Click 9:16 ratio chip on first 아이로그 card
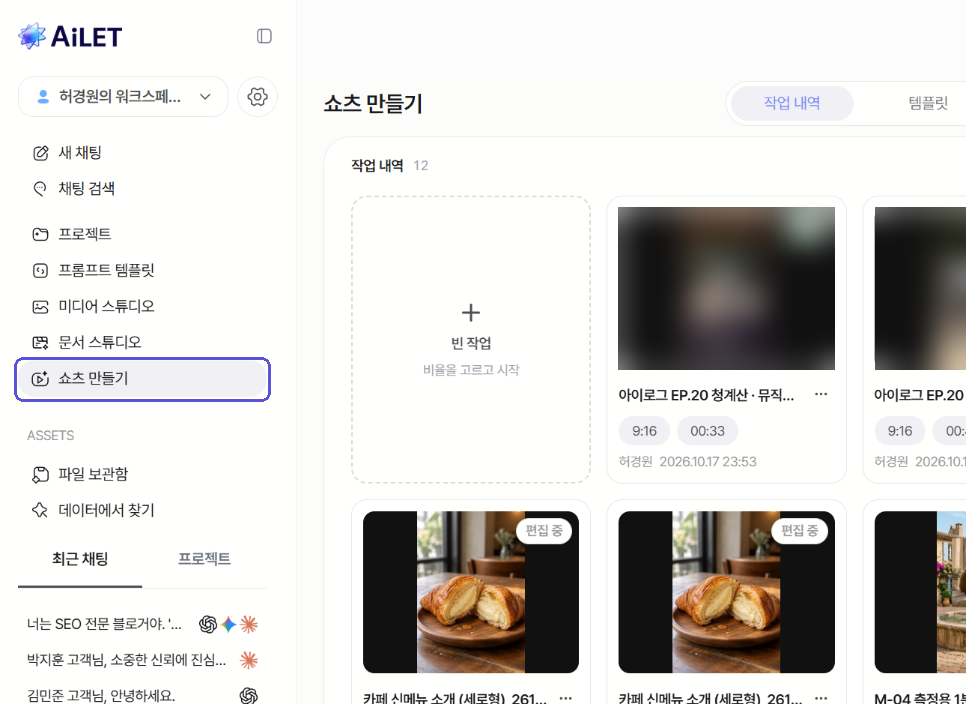The image size is (966, 704). click(644, 431)
